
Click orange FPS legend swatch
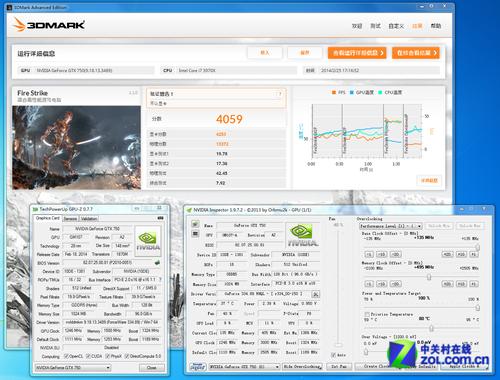(x=334, y=93)
